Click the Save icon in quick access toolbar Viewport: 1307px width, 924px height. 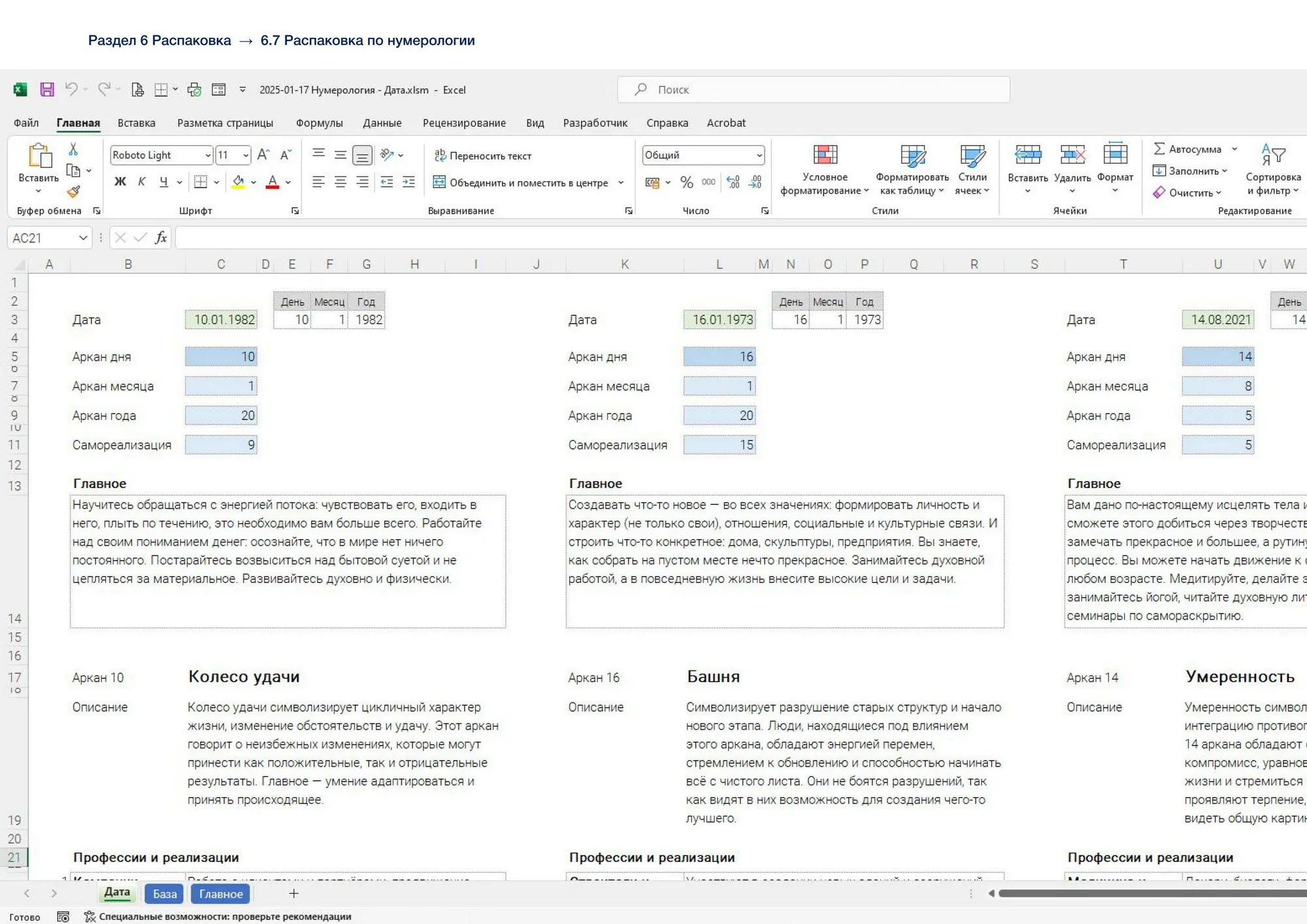(x=47, y=90)
